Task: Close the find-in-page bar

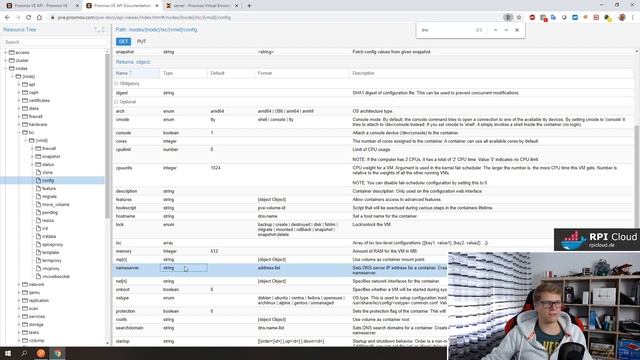Action: [x=517, y=30]
